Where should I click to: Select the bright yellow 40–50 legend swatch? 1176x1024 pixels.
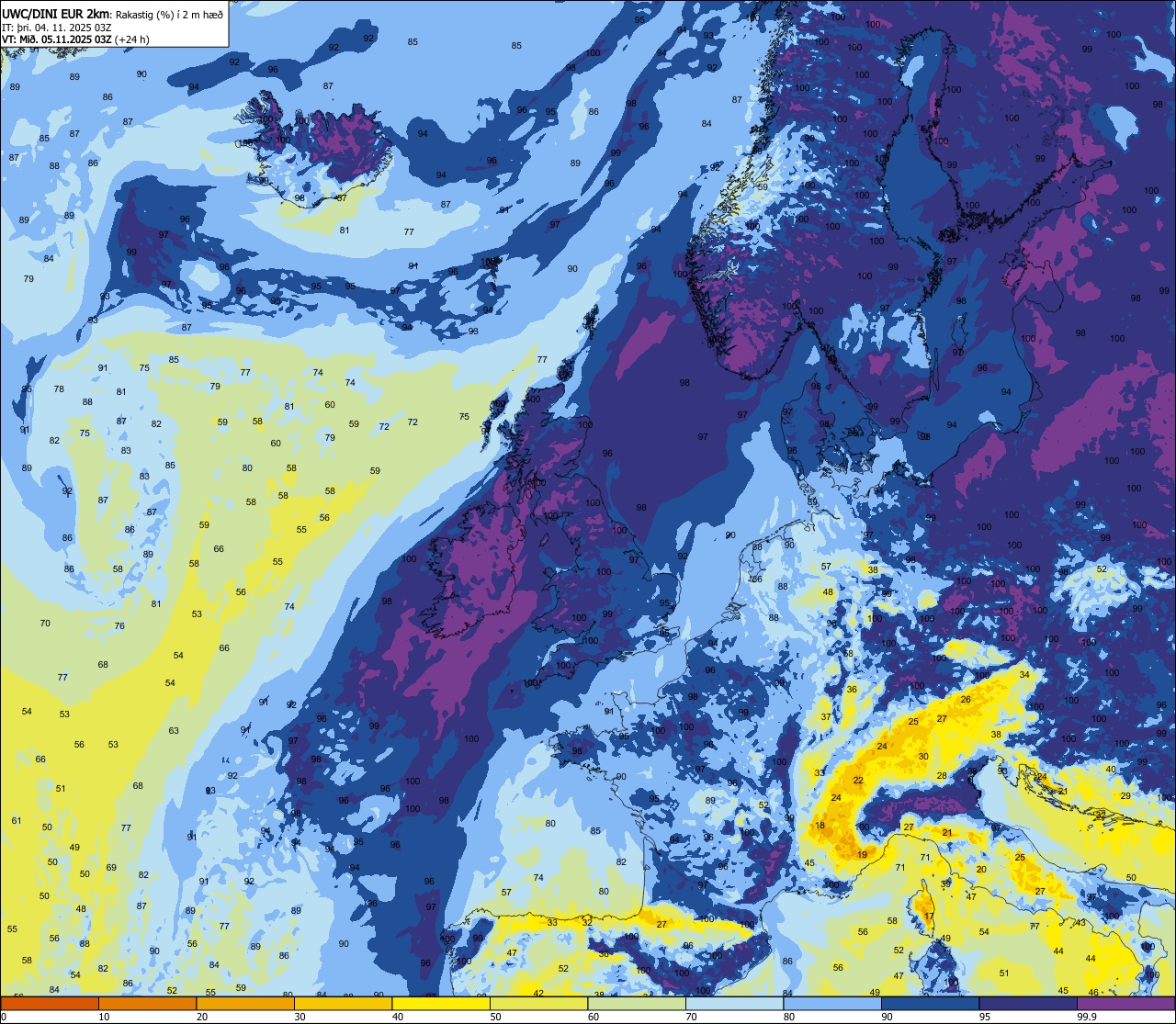click(441, 1003)
